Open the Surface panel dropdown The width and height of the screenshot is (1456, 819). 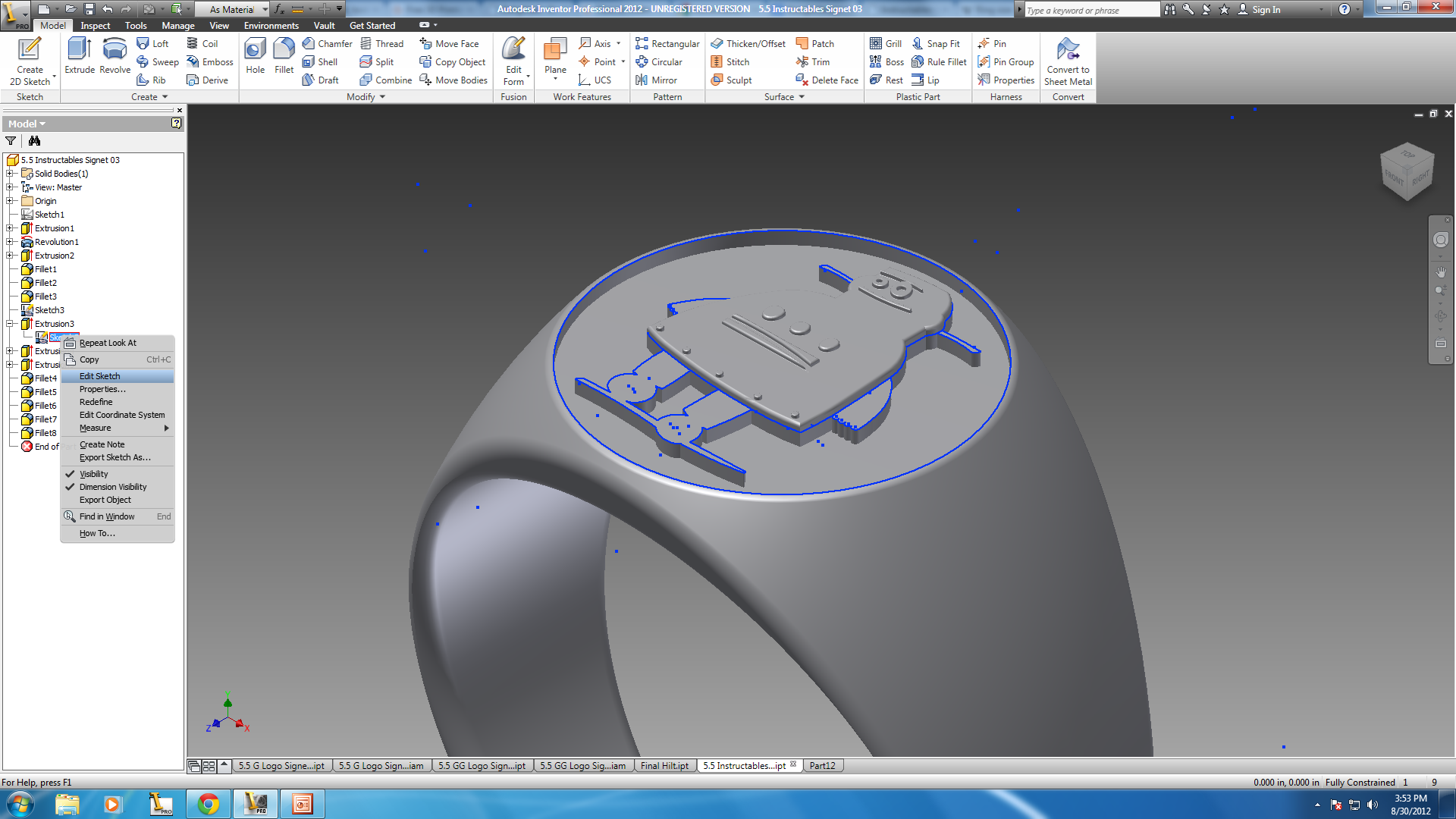784,97
